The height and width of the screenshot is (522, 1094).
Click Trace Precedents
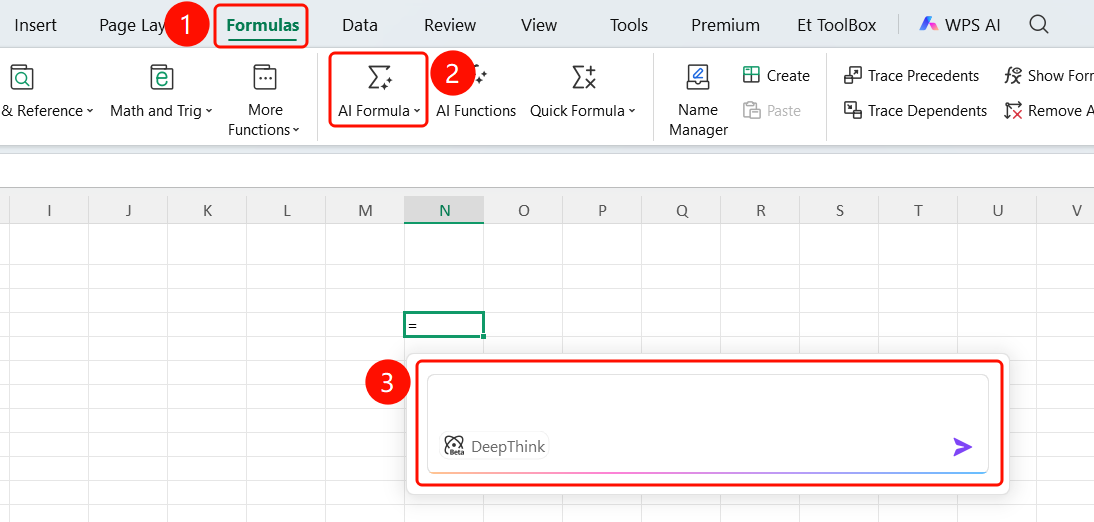(911, 75)
